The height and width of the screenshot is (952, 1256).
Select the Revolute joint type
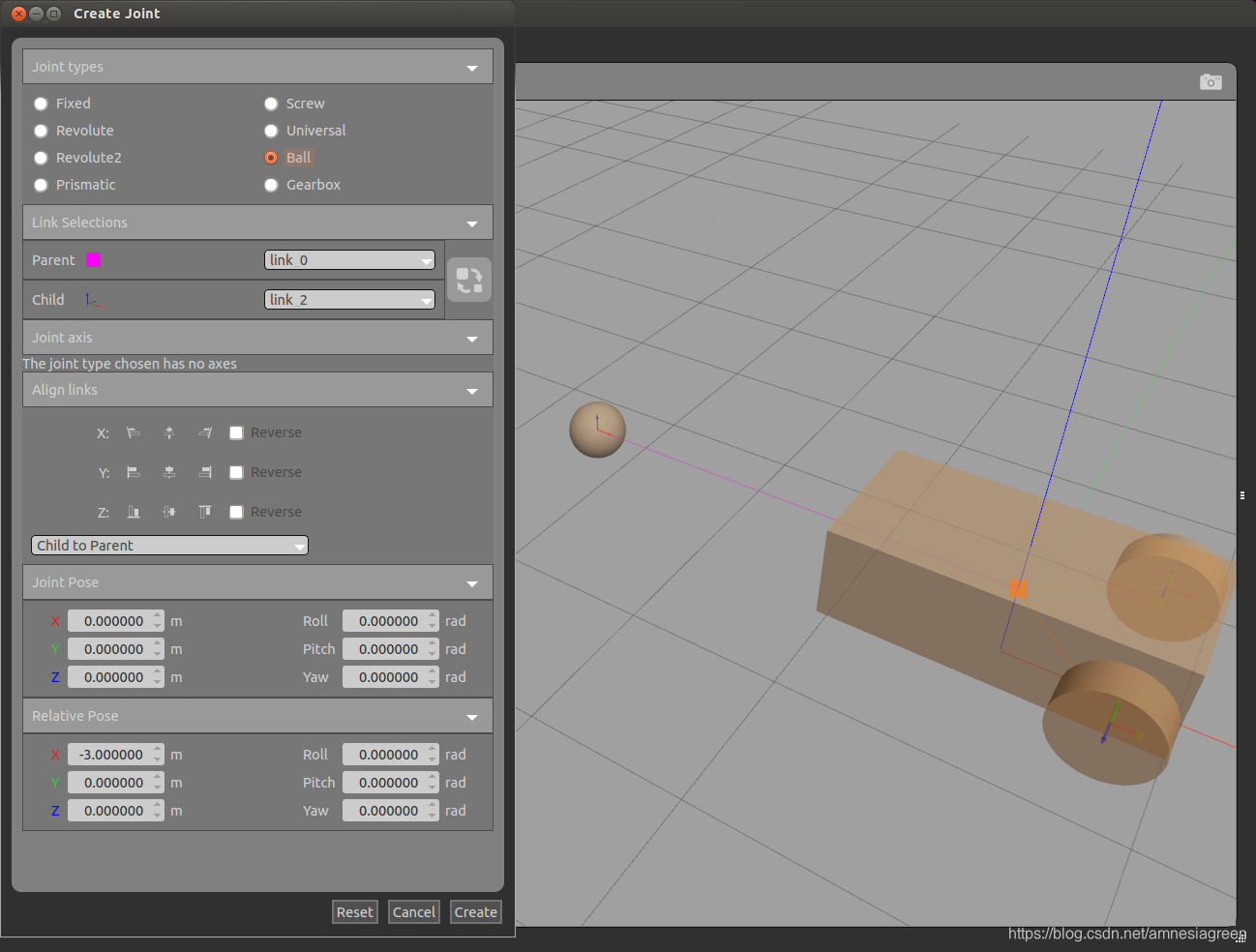coord(41,131)
